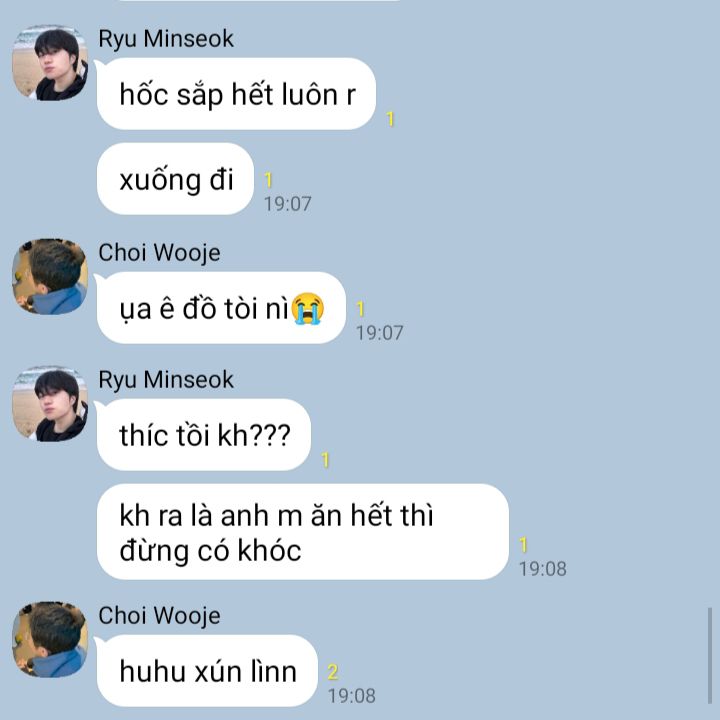Viewport: 720px width, 720px height.
Task: Select the second Ryu Minseok sender name
Action: click(x=166, y=380)
